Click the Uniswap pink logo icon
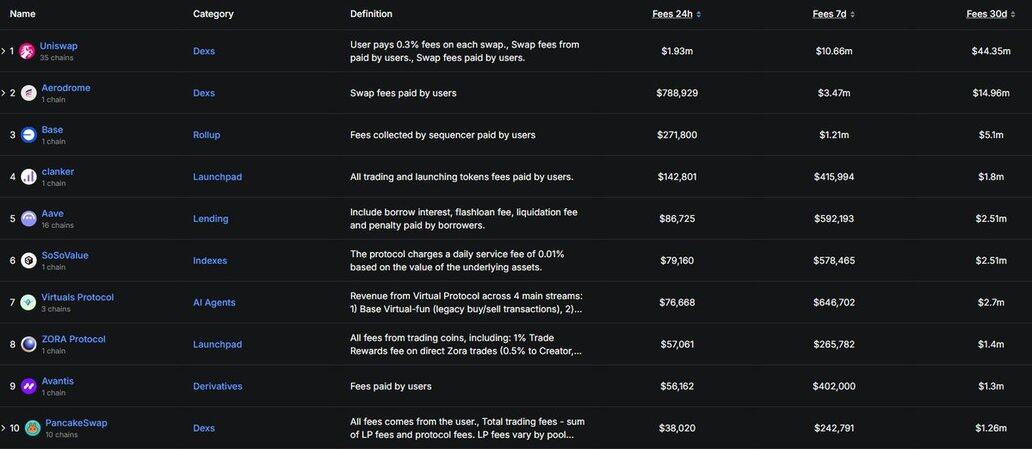The width and height of the screenshot is (1032, 449). (27, 51)
